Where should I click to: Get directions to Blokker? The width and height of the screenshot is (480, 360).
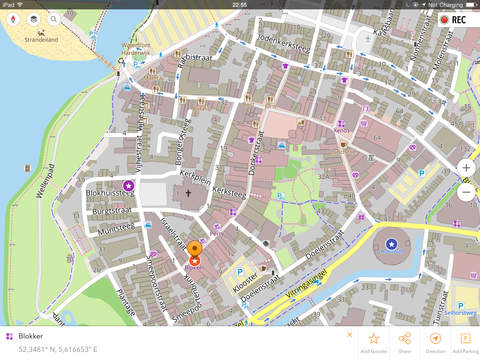point(435,342)
